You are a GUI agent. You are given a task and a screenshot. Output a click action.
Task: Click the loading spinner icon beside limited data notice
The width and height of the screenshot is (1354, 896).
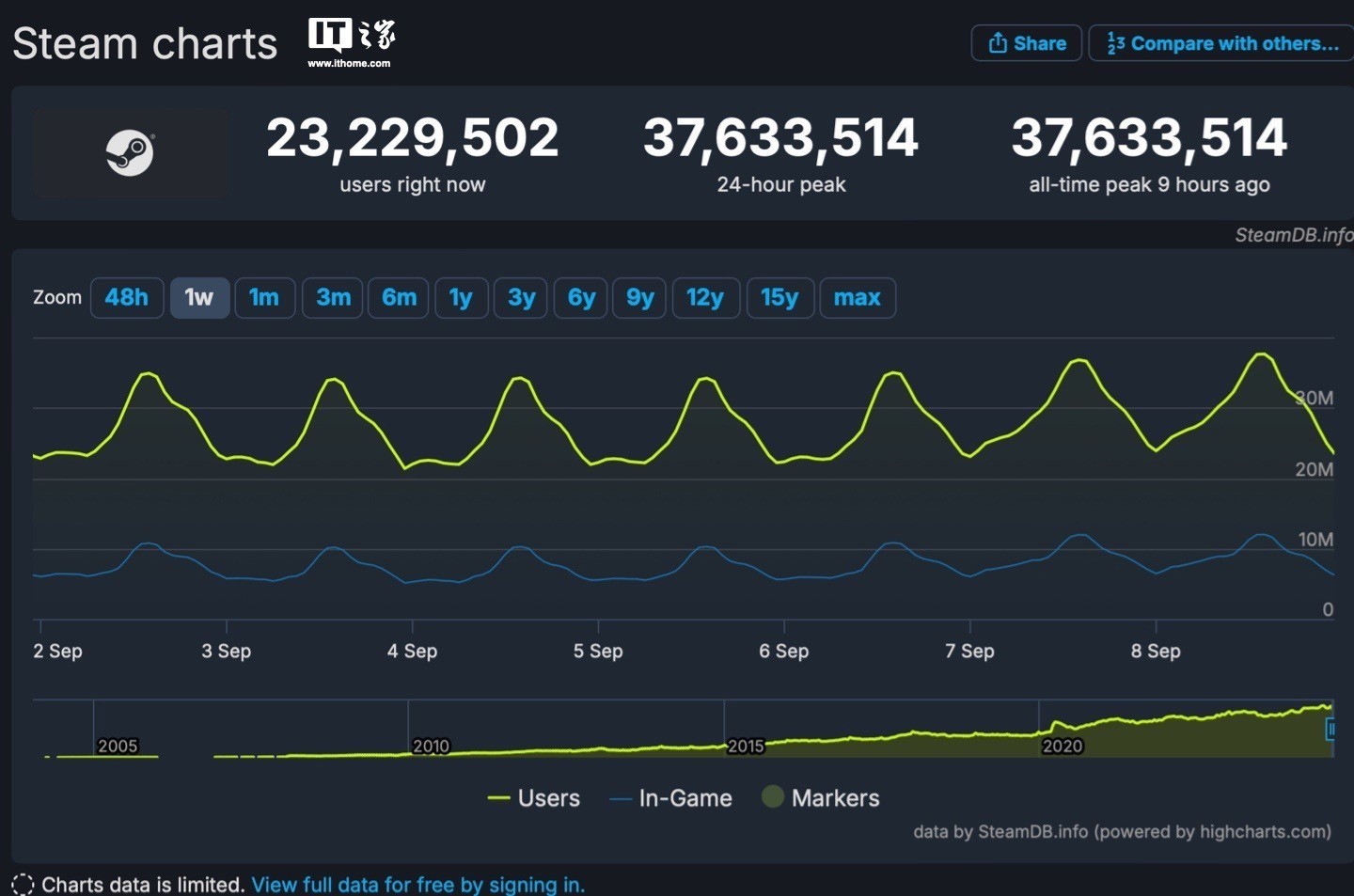[x=23, y=884]
